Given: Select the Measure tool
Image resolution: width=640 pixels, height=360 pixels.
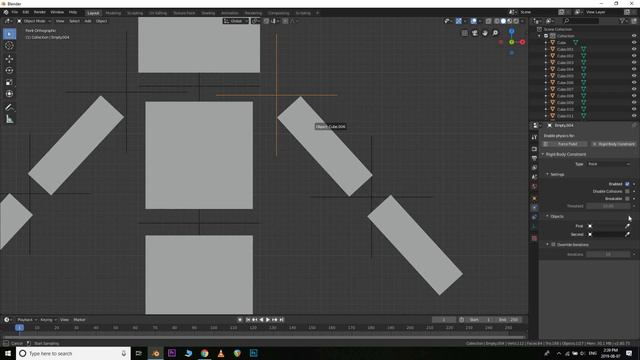Looking at the screenshot, I should tap(9, 119).
